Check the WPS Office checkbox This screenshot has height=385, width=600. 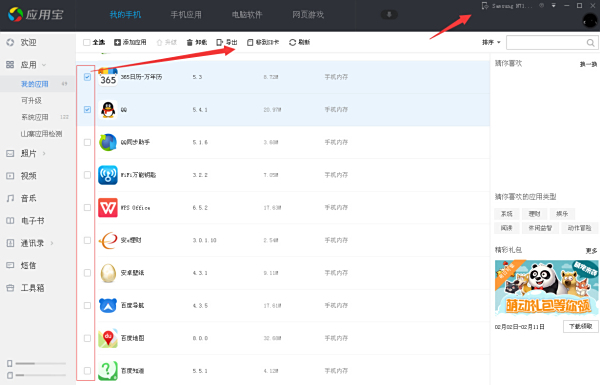point(87,207)
